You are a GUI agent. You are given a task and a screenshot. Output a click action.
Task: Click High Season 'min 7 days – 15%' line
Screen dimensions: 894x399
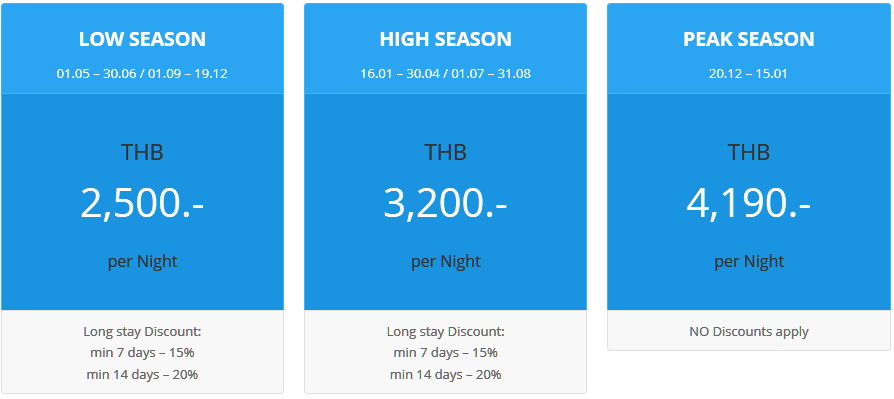(445, 353)
